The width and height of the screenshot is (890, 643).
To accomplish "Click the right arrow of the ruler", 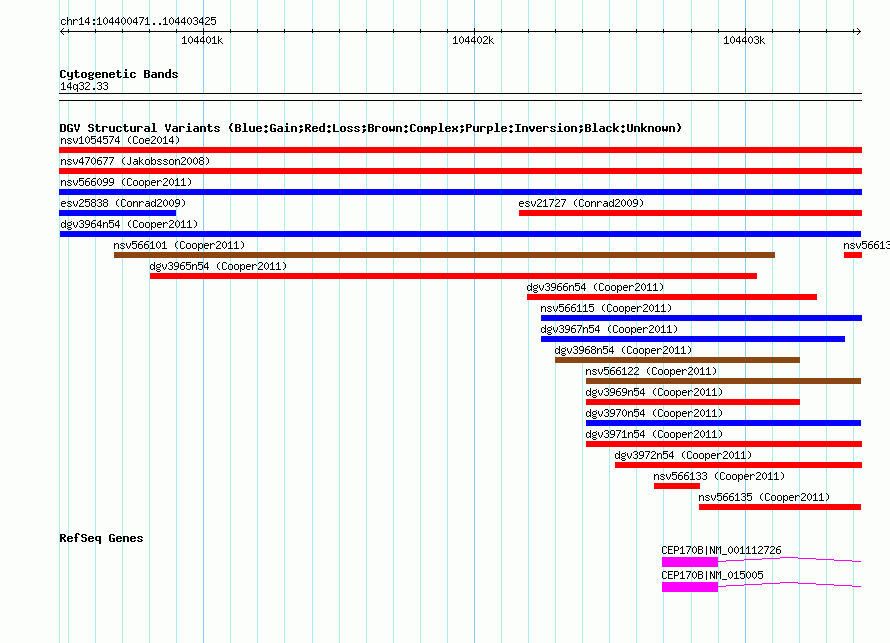I will coord(858,32).
